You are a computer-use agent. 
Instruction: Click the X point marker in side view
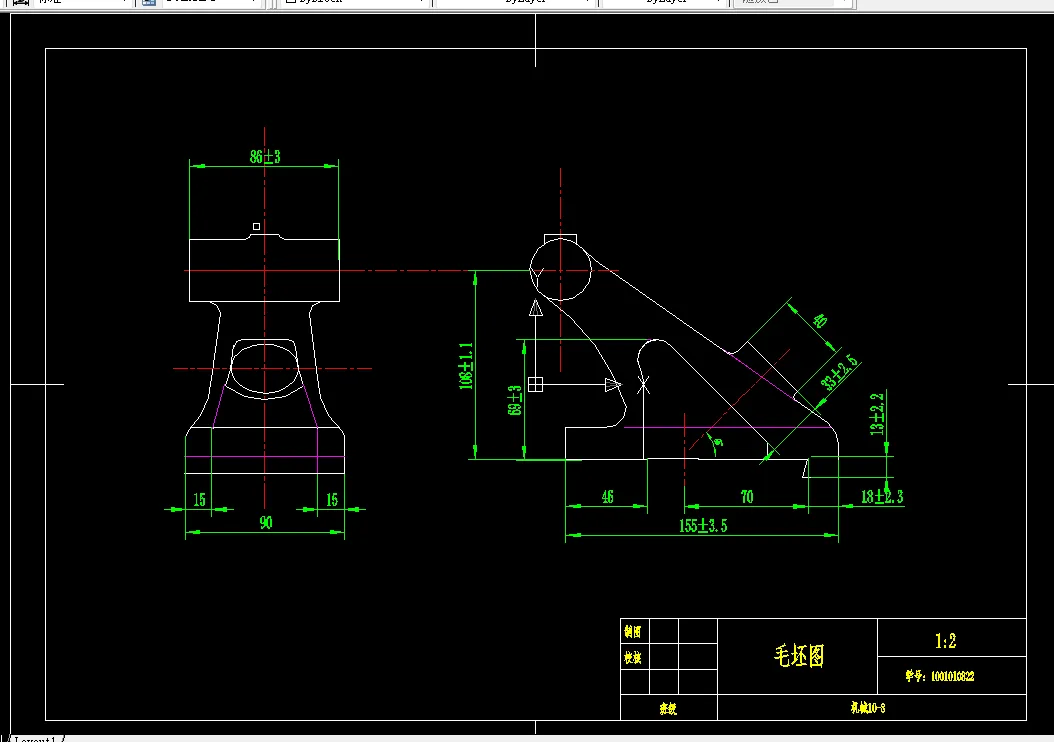[x=643, y=385]
